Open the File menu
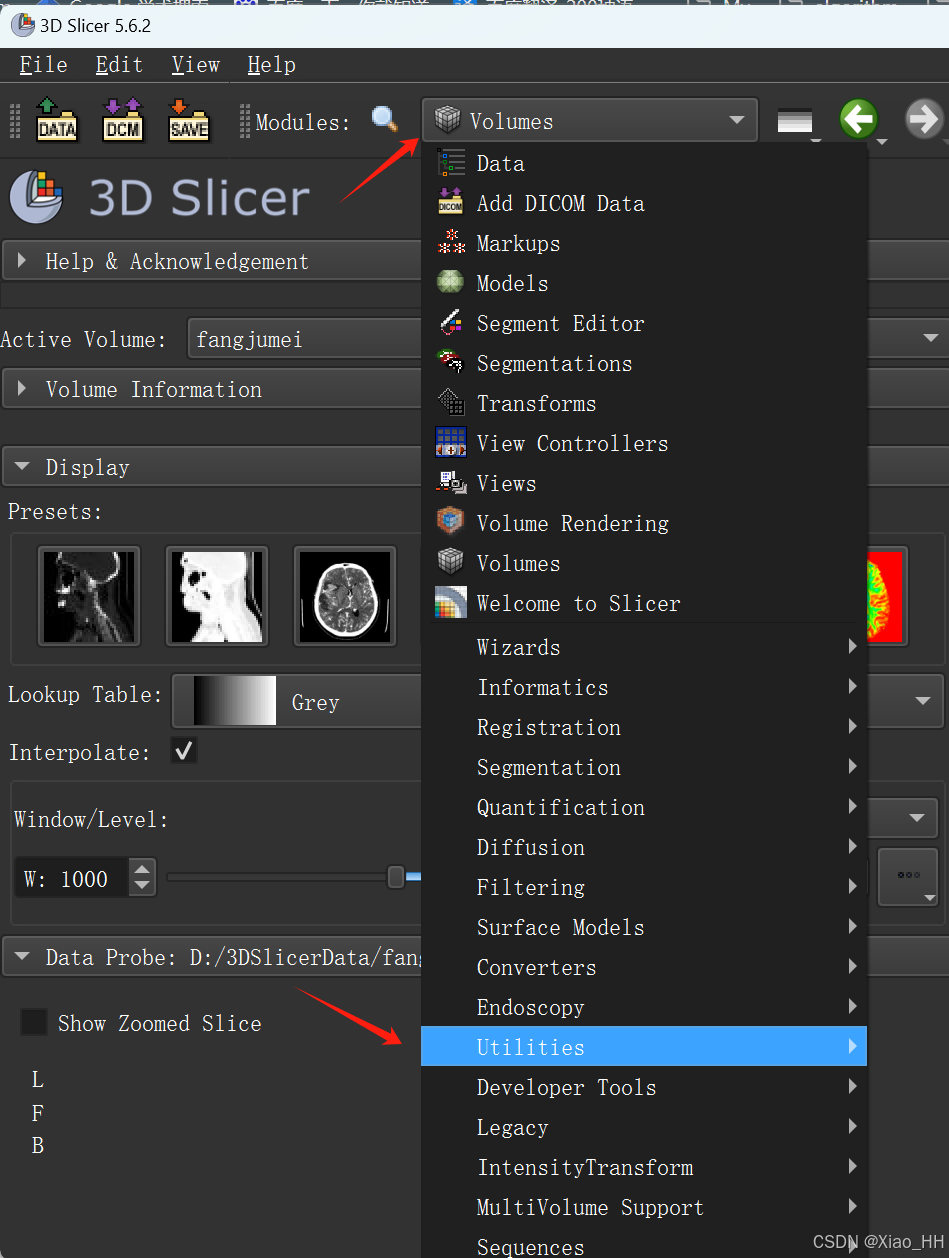The width and height of the screenshot is (949, 1258). [x=44, y=65]
